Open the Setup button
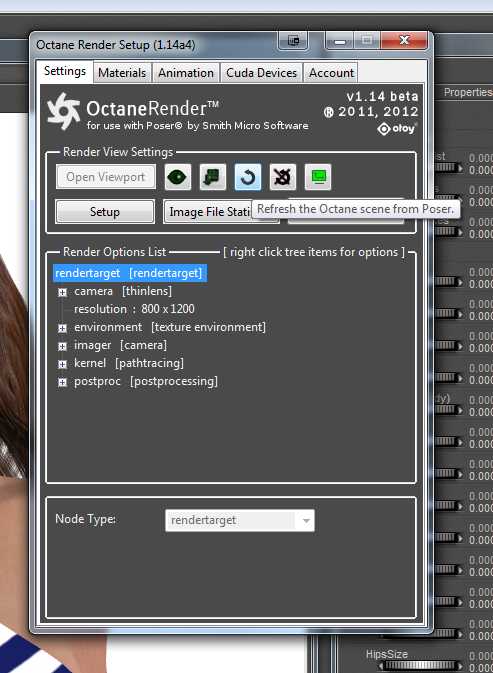Image resolution: width=493 pixels, height=673 pixels. click(105, 212)
